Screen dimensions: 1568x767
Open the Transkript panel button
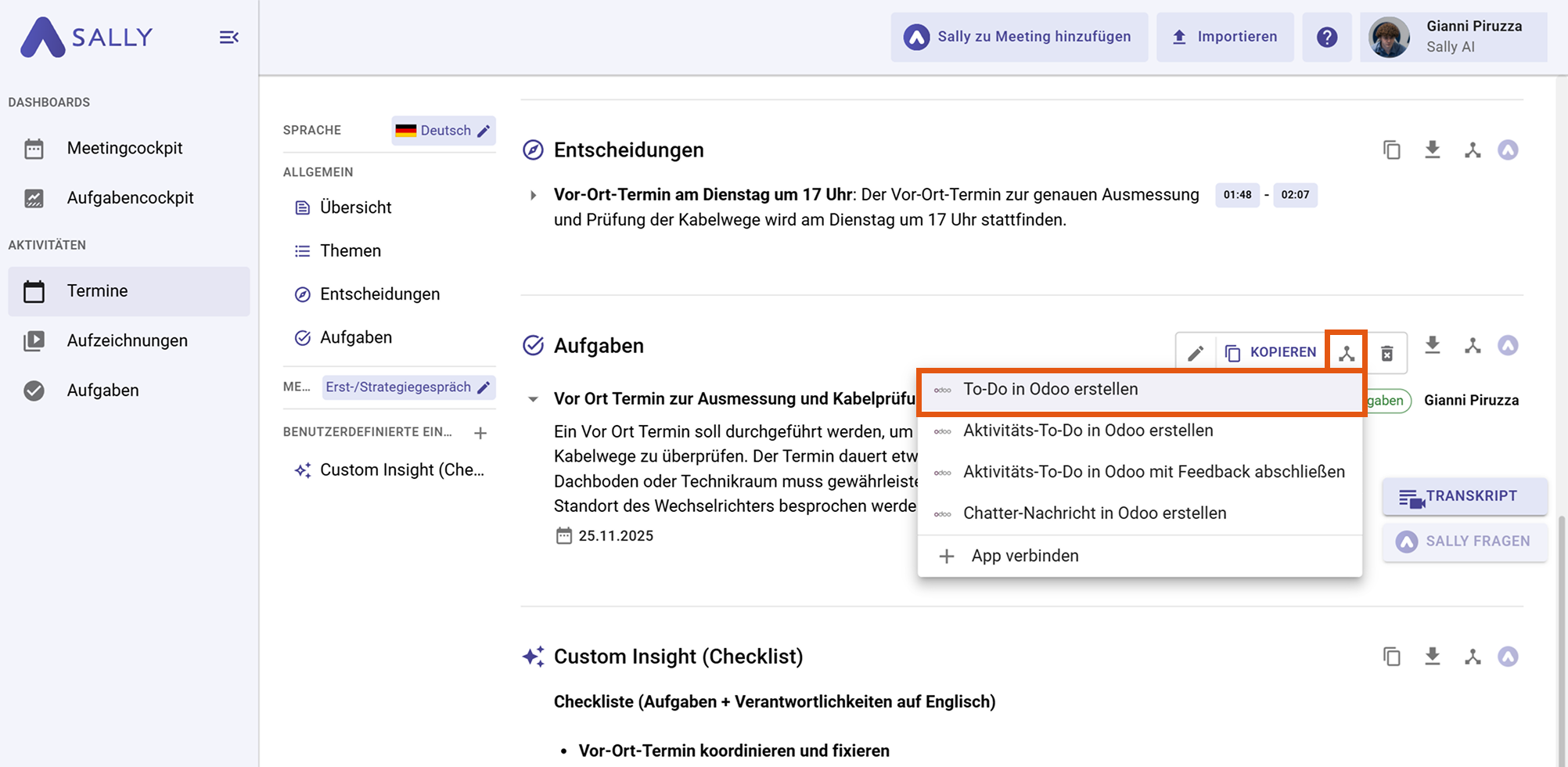(x=1464, y=497)
